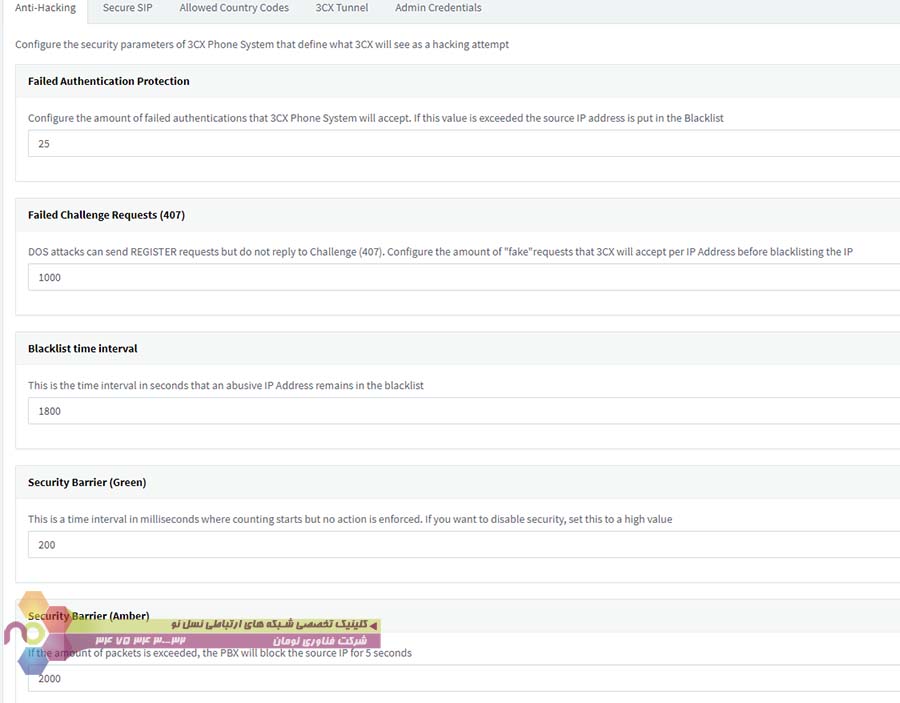Click the blacklist time interval field showing 1800
This screenshot has width=900, height=703.
pyautogui.click(x=464, y=411)
